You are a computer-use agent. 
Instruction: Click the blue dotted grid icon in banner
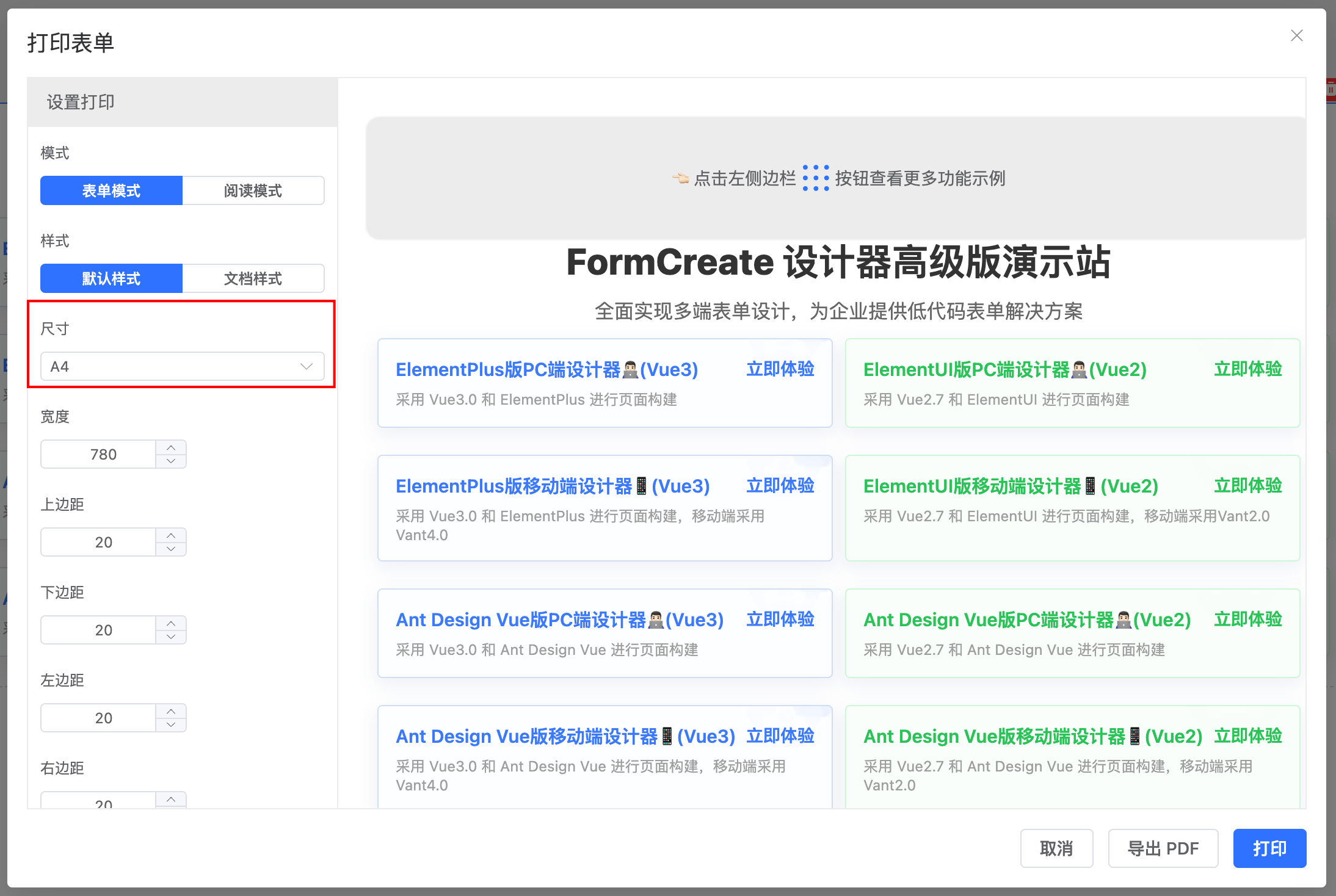tap(816, 178)
